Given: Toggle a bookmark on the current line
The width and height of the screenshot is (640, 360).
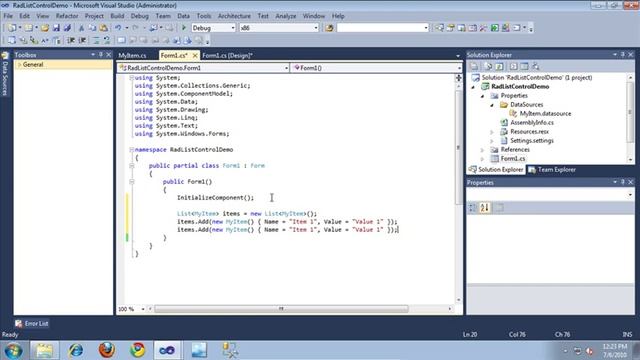Looking at the screenshot, I should (121, 40).
